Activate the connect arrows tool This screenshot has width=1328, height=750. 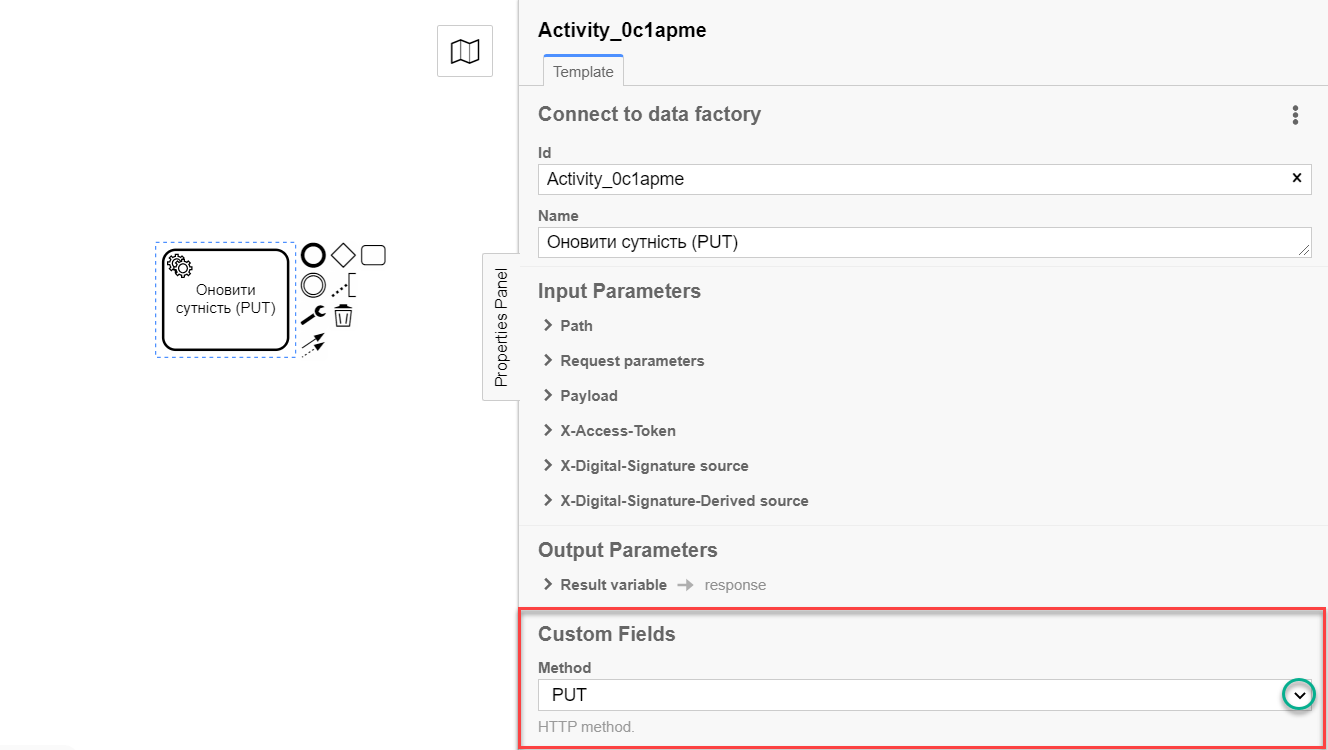point(313,345)
